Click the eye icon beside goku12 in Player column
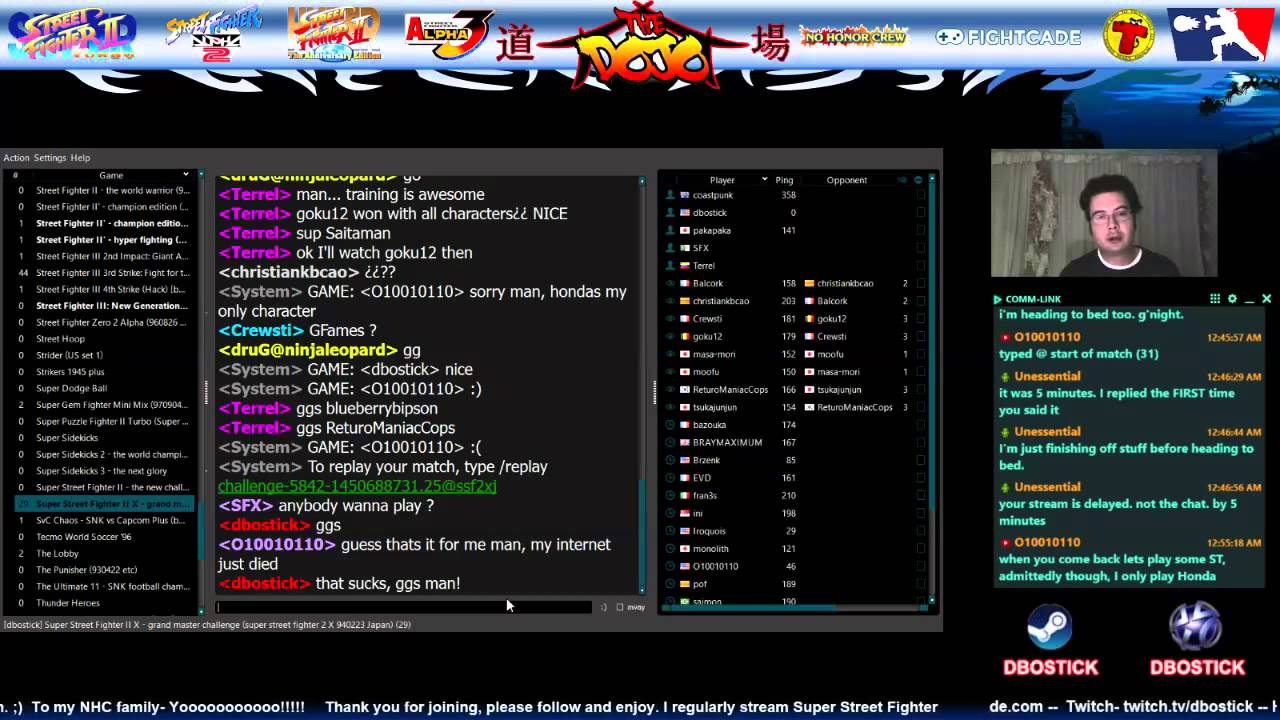 pyautogui.click(x=670, y=337)
